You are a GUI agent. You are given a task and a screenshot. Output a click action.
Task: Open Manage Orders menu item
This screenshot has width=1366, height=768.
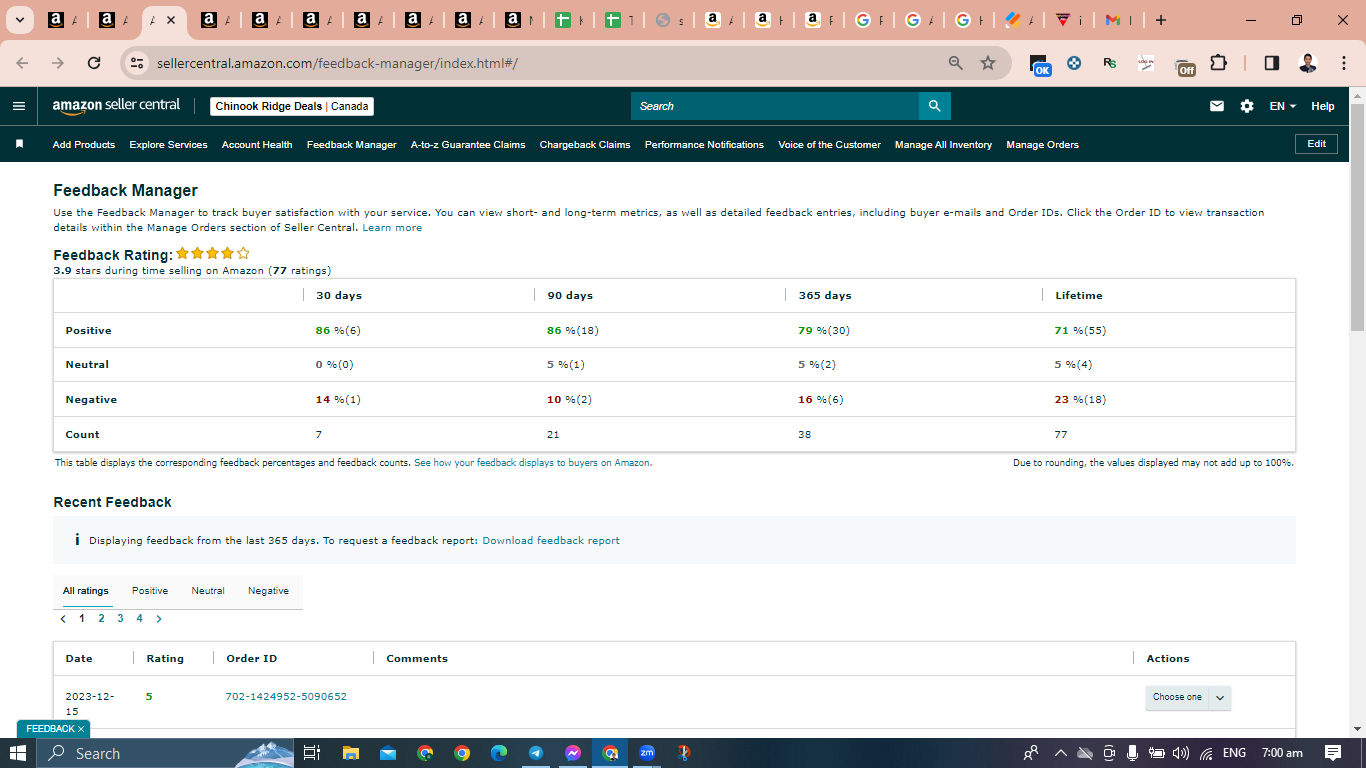pyautogui.click(x=1042, y=144)
